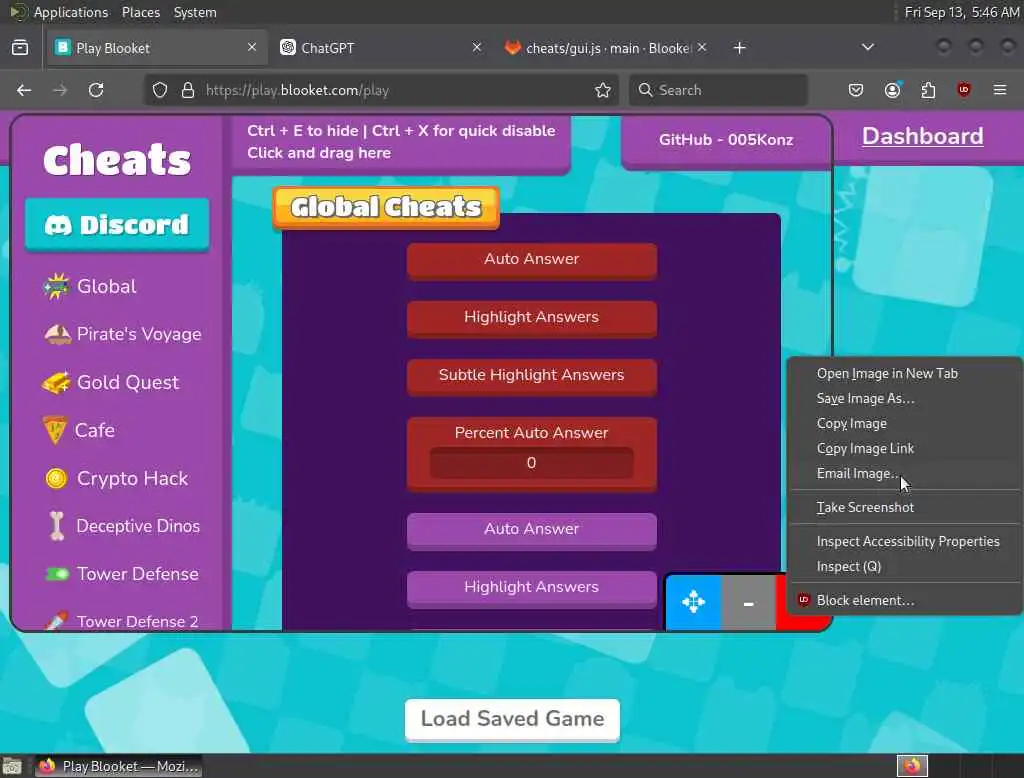Viewport: 1024px width, 778px height.
Task: Reload the Blooket page
Action: 96,90
